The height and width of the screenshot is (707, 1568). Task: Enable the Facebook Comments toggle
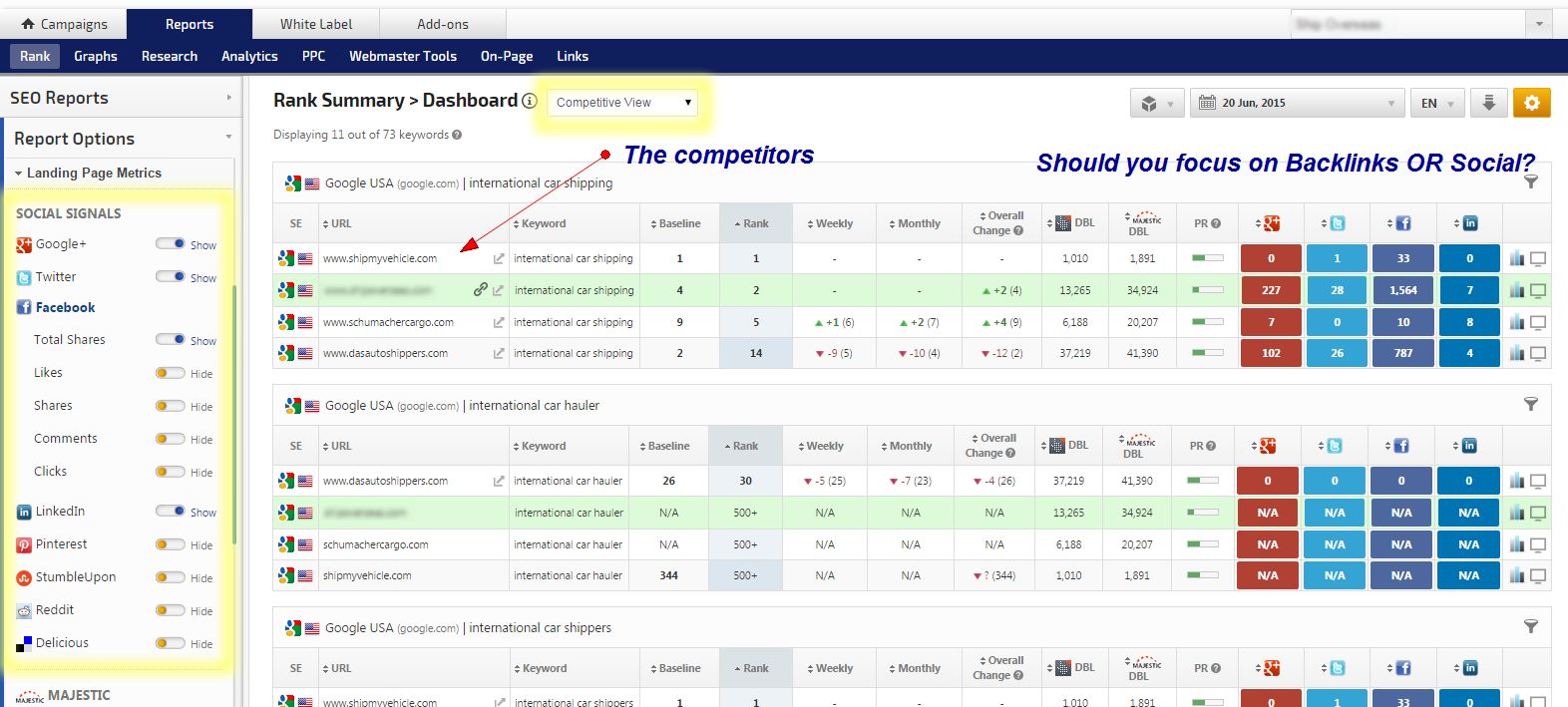[x=171, y=438]
